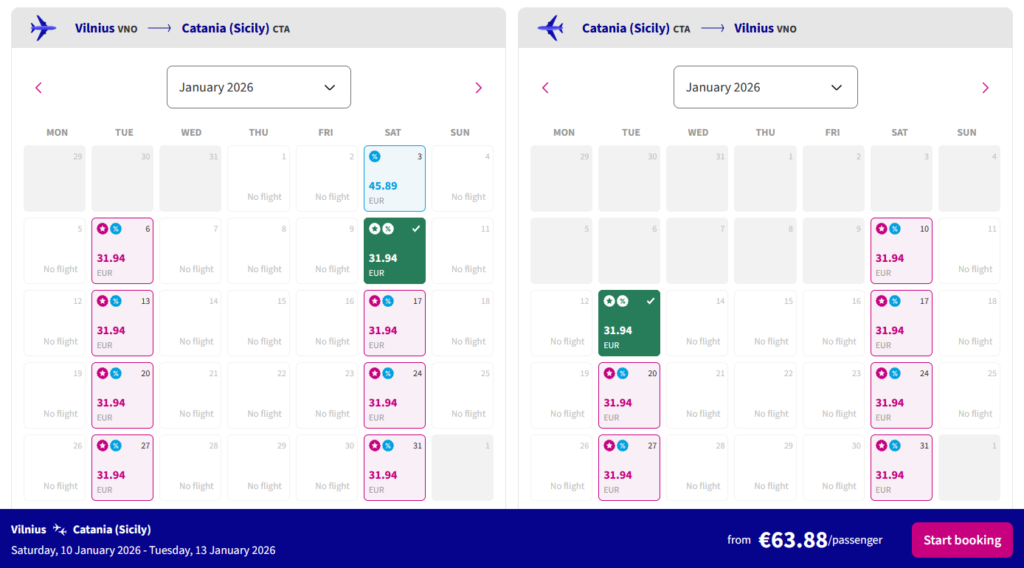Deselect outbound Saturday 10 January flight

pos(394,251)
